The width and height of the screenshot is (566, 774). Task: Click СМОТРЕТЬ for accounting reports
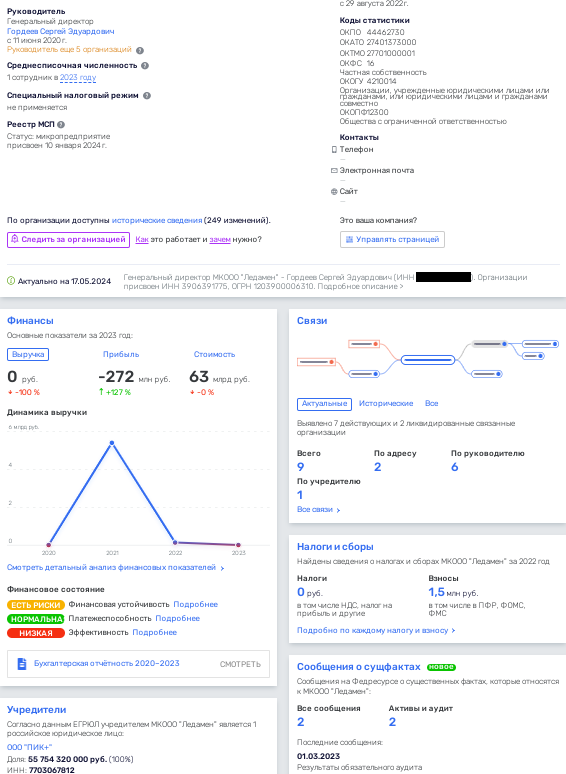coord(240,664)
